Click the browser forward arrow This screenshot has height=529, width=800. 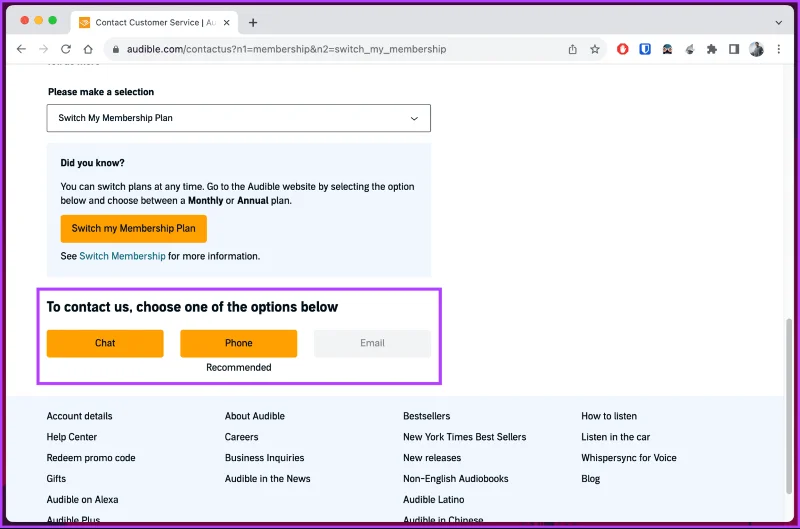43,49
